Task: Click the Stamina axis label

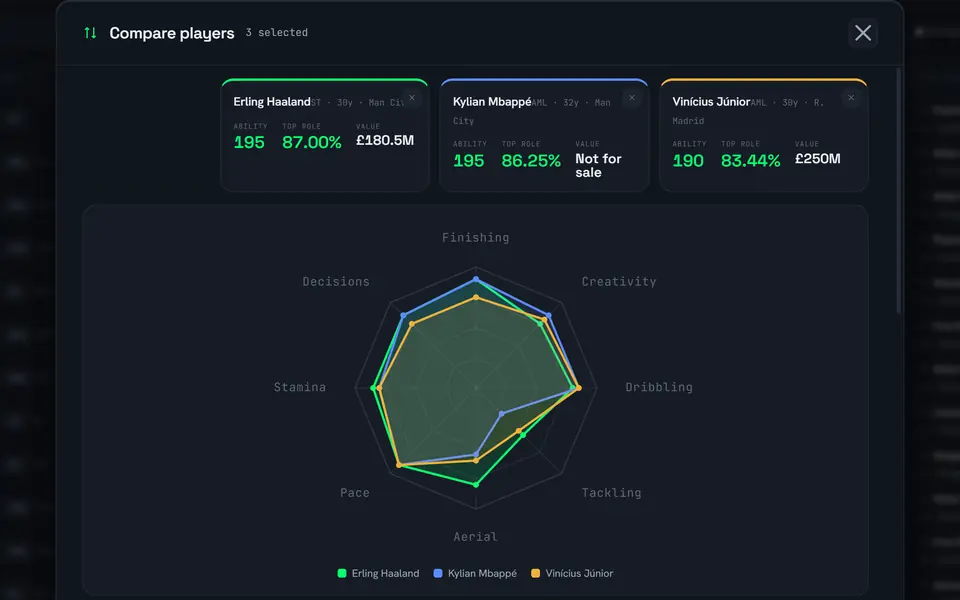Action: click(299, 387)
